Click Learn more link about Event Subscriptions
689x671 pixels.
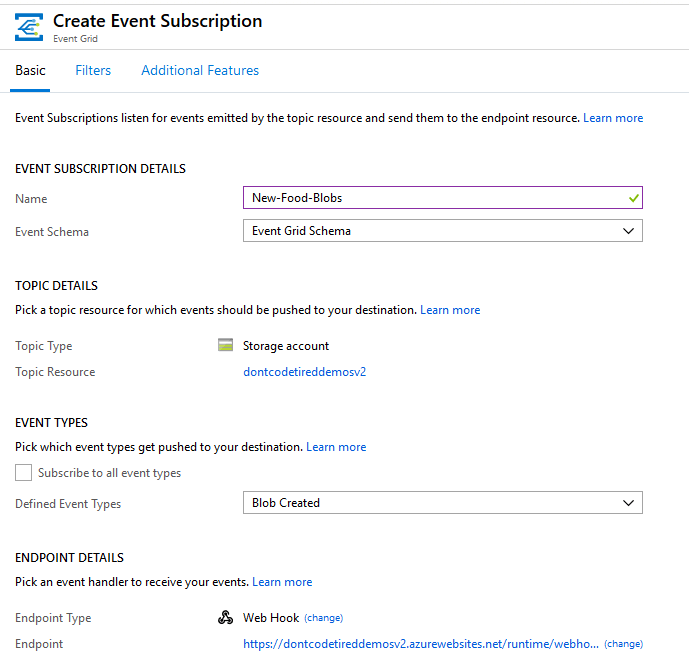click(613, 118)
